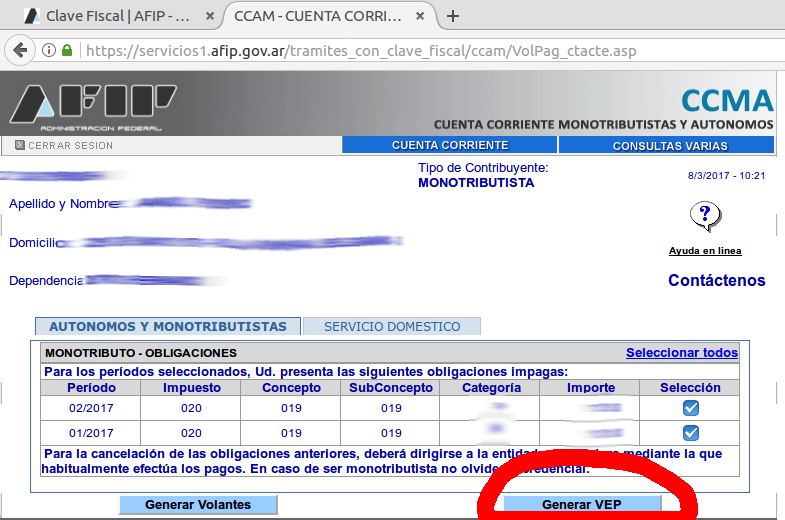Click the Período column header
The width and height of the screenshot is (785, 520).
click(91, 388)
